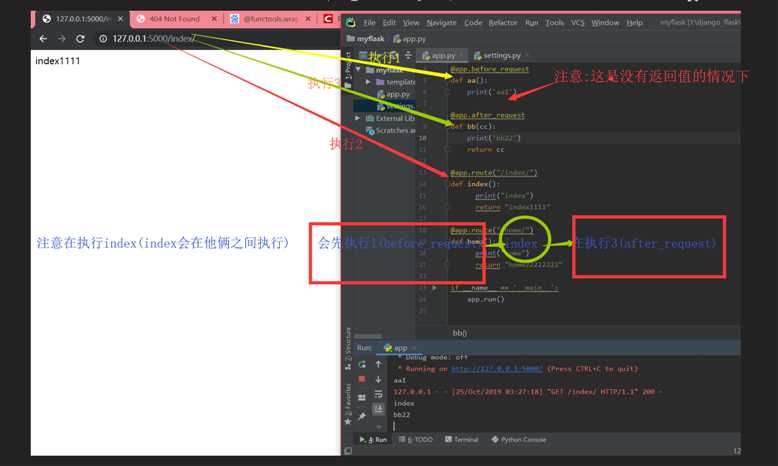Open the Structure tool window stripe
The height and width of the screenshot is (466, 778).
(348, 349)
